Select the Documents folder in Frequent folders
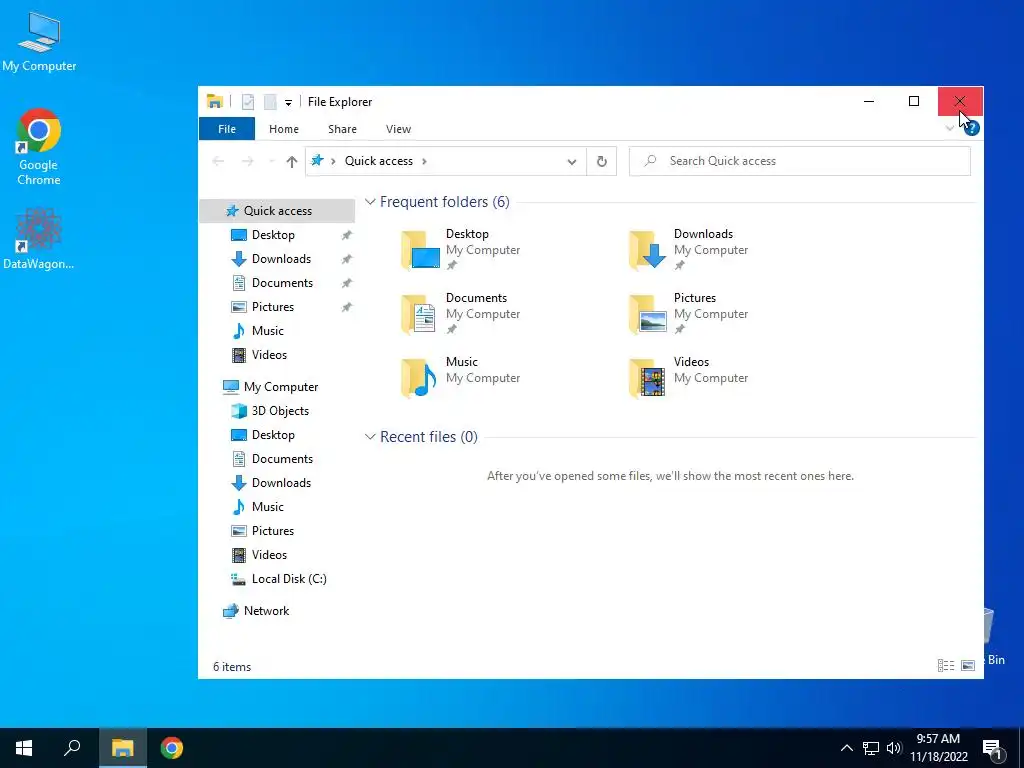 [x=460, y=313]
